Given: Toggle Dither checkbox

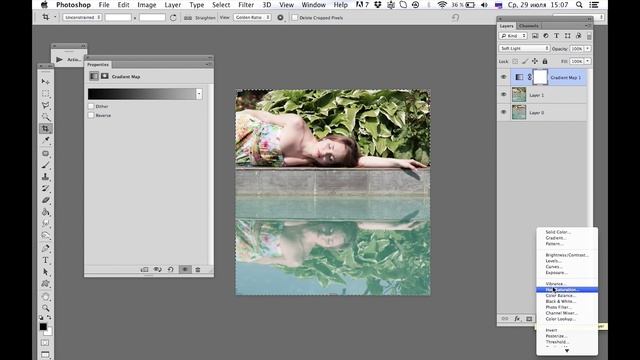Looking at the screenshot, I should point(91,106).
